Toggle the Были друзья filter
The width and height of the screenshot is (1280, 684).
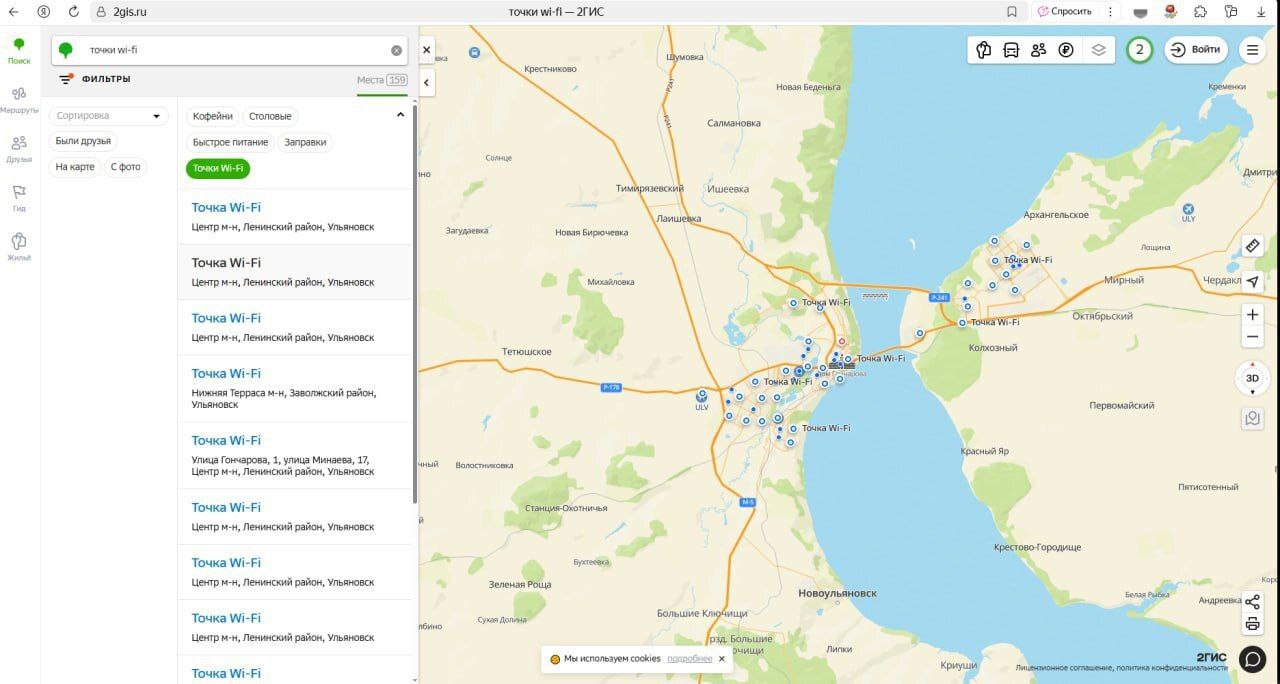(x=83, y=141)
